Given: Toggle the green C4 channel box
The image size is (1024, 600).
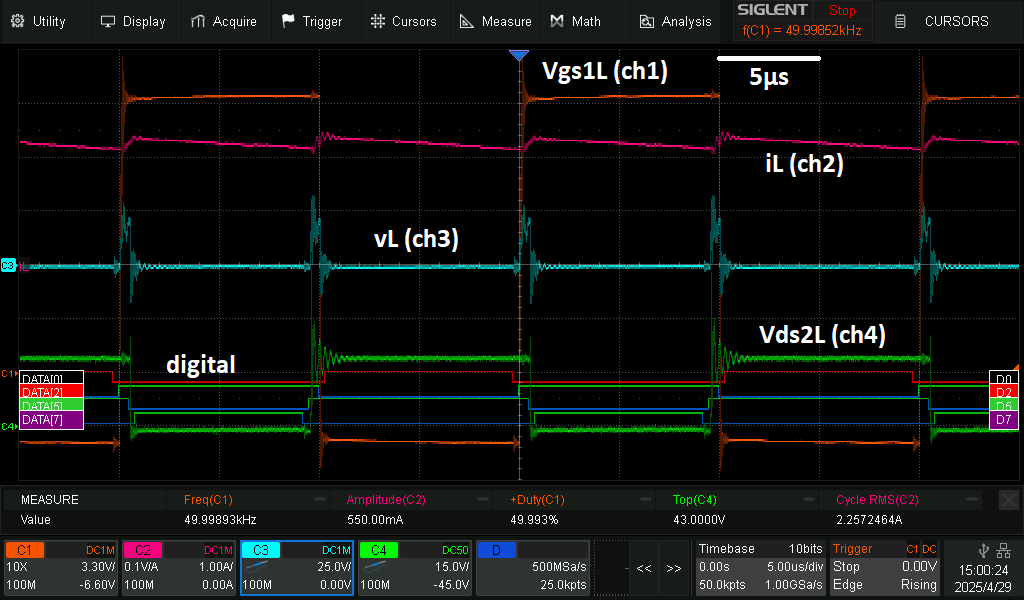Looking at the screenshot, I should (x=414, y=567).
